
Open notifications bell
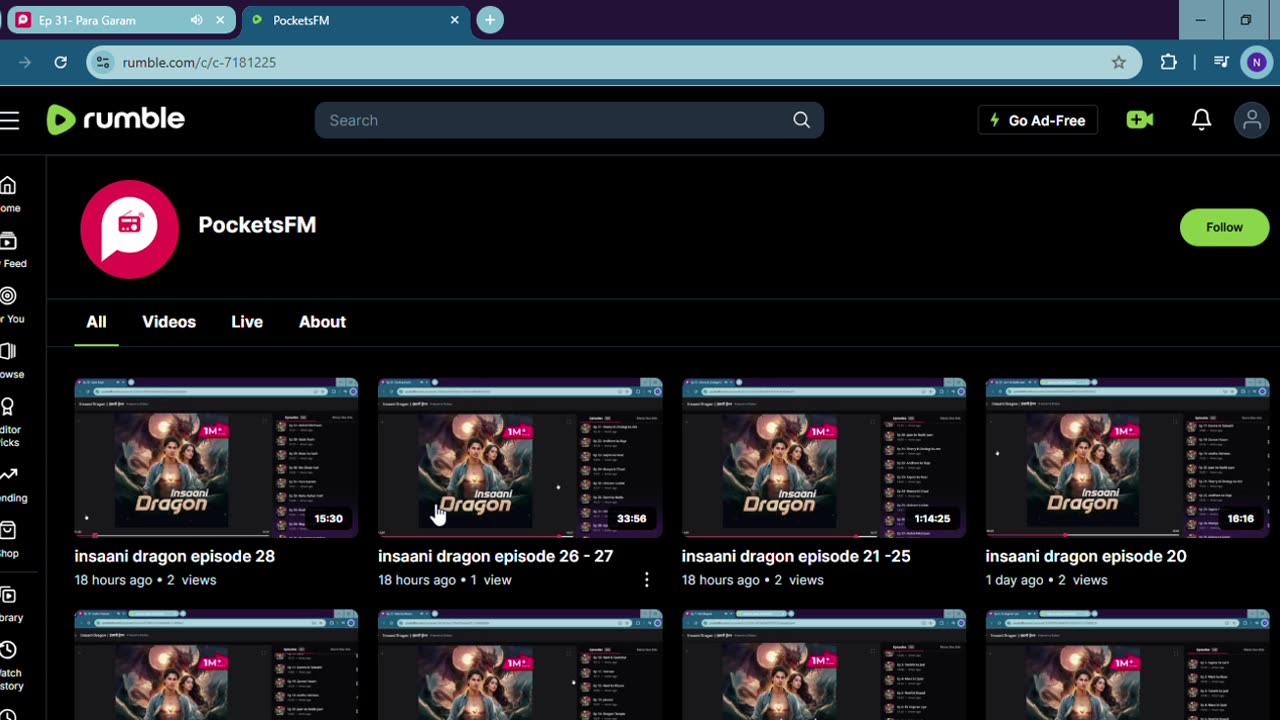[x=1201, y=120]
